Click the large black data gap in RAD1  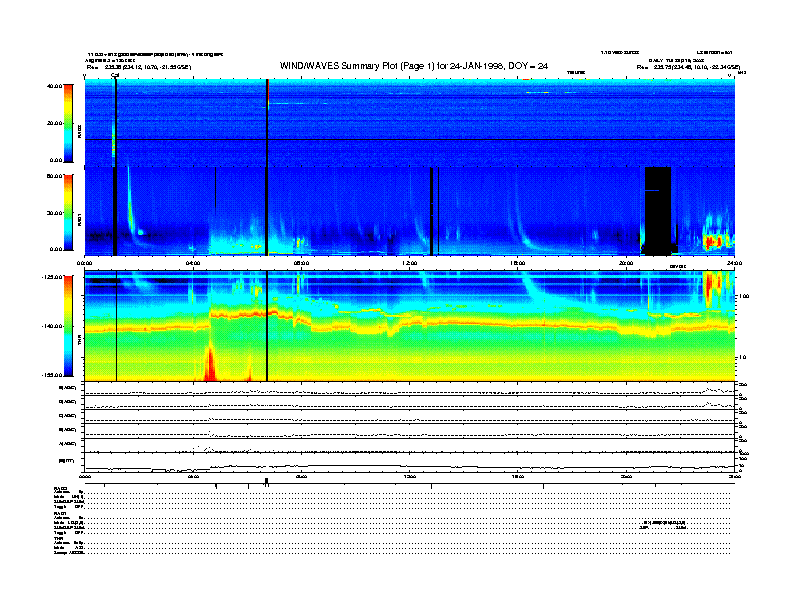coord(658,211)
